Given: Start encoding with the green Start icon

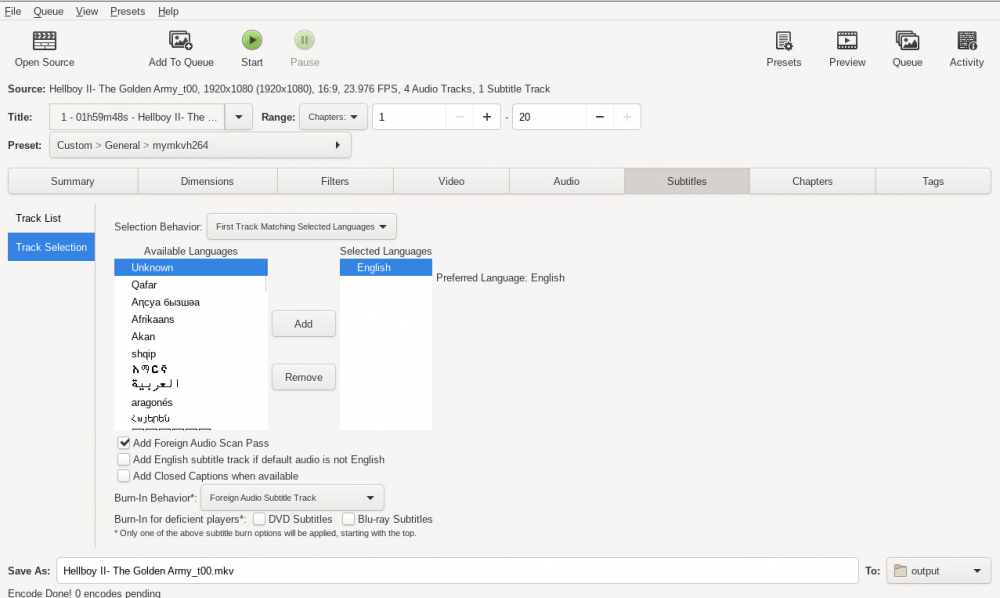Looking at the screenshot, I should tap(252, 40).
